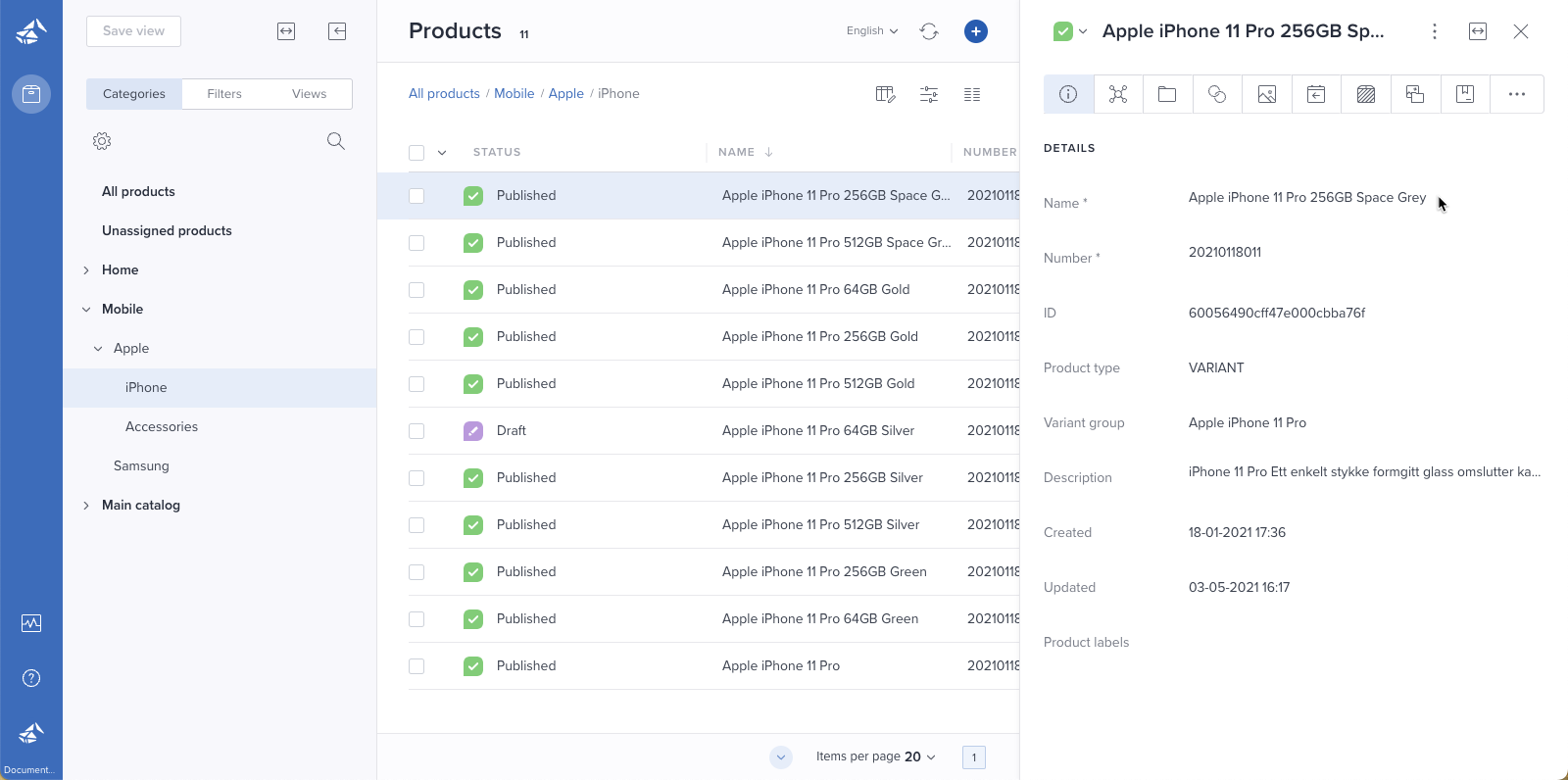Image resolution: width=1568 pixels, height=780 pixels.
Task: Open the help question mark icon
Action: [31, 678]
